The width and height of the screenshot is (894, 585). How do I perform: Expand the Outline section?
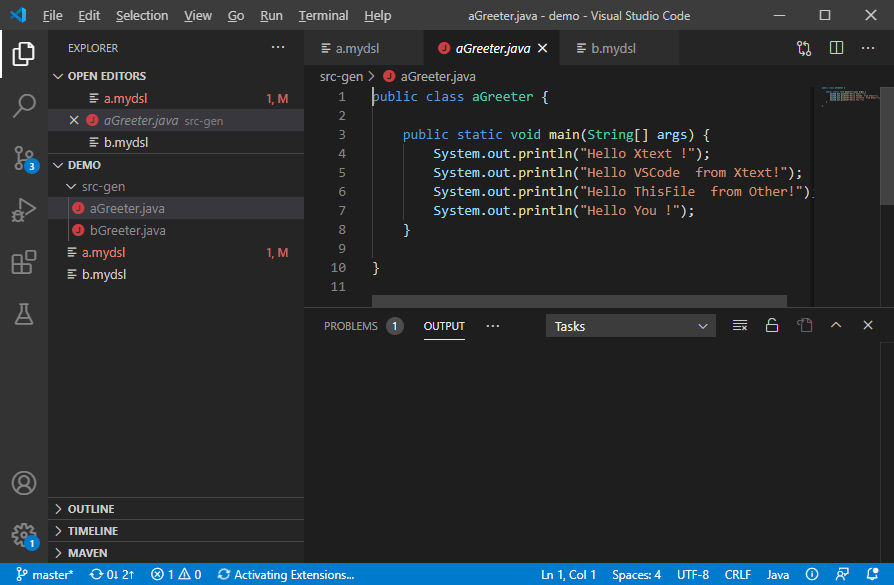pos(176,509)
